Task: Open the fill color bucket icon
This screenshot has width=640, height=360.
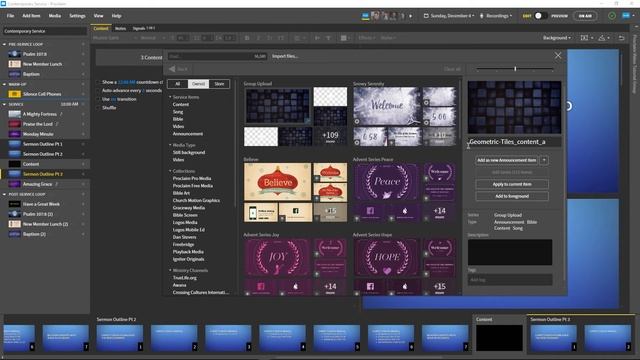Action: [x=603, y=38]
